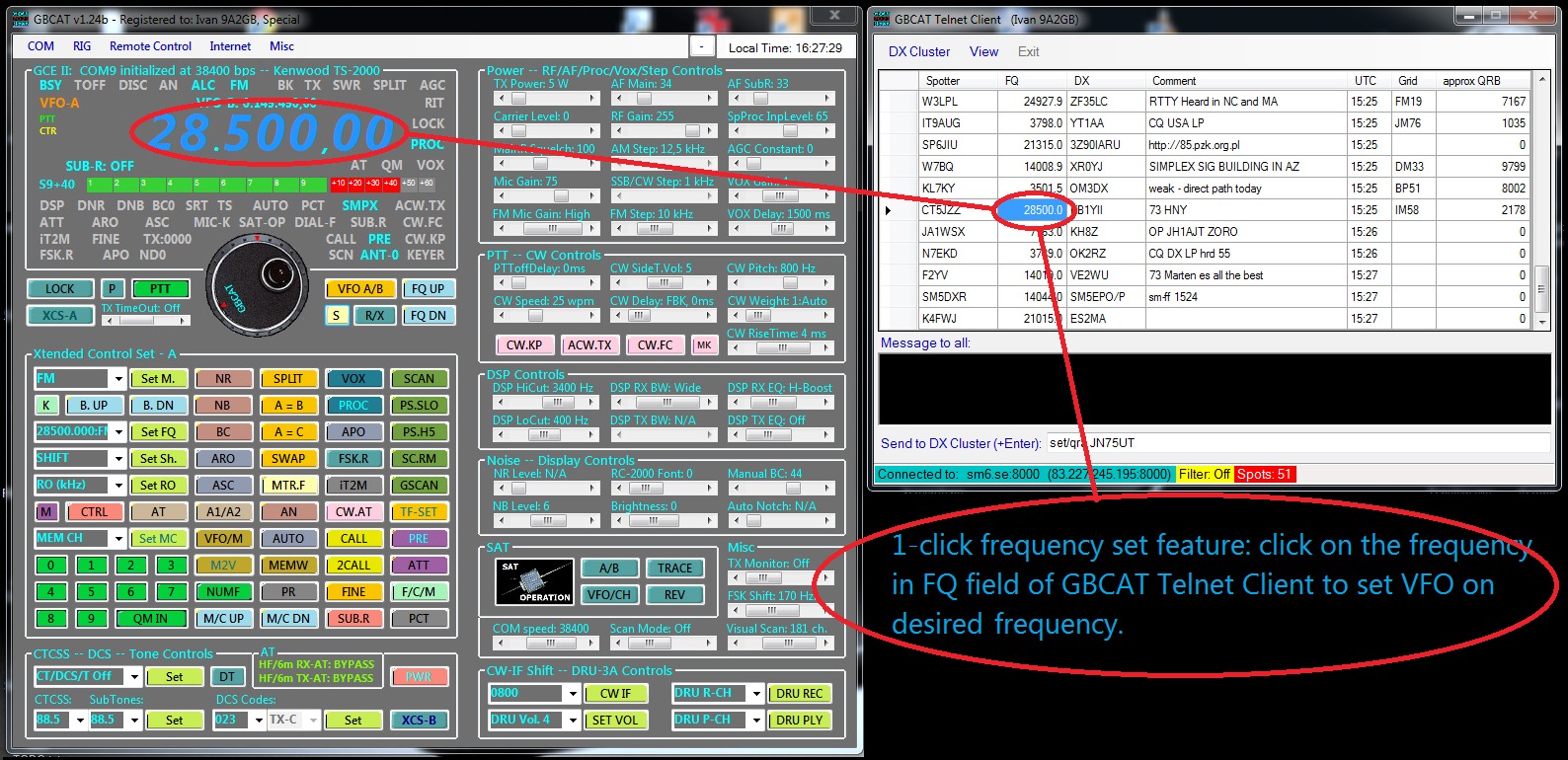Click the P button beside LOCK
Image resolution: width=1568 pixels, height=760 pixels.
coord(112,289)
